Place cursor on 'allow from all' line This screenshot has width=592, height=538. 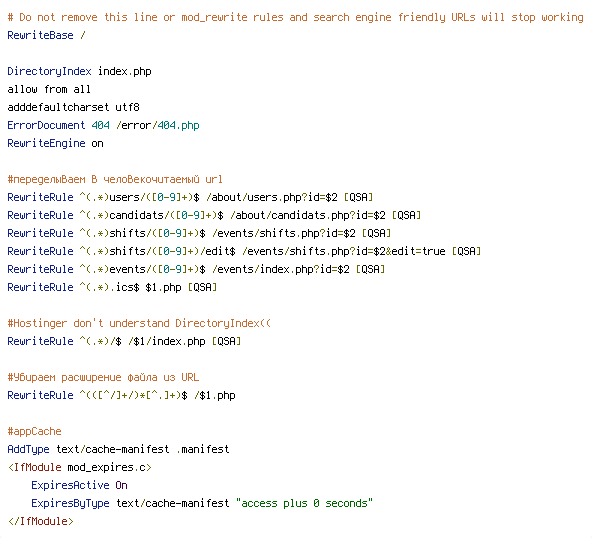click(x=49, y=89)
